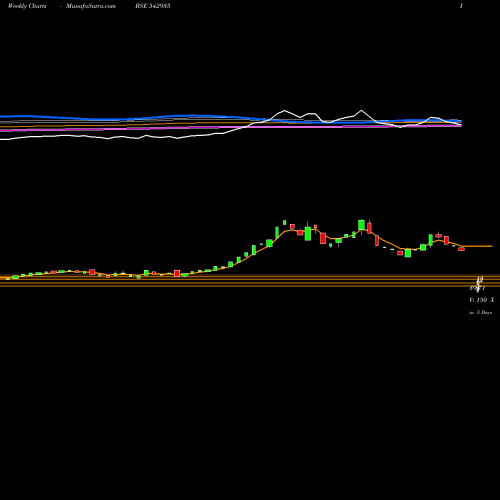This screenshot has height=500, width=500.
Task: Click the 'in 5 Days' label
Action: [x=480, y=312]
